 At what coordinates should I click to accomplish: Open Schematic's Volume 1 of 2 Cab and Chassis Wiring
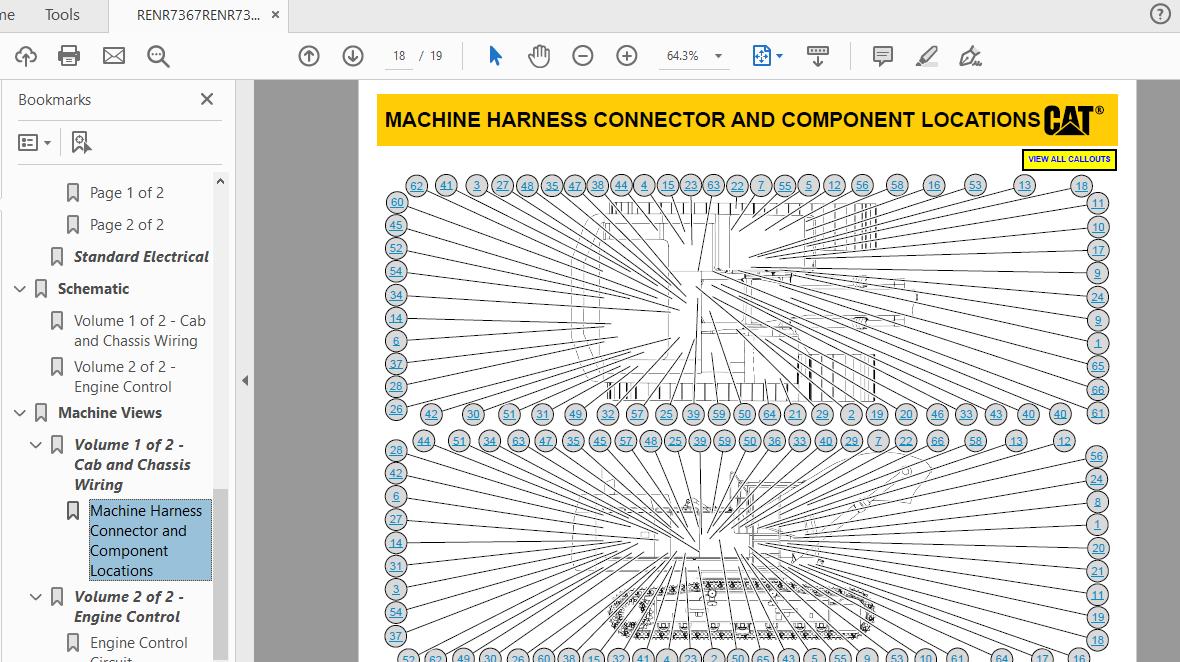140,331
